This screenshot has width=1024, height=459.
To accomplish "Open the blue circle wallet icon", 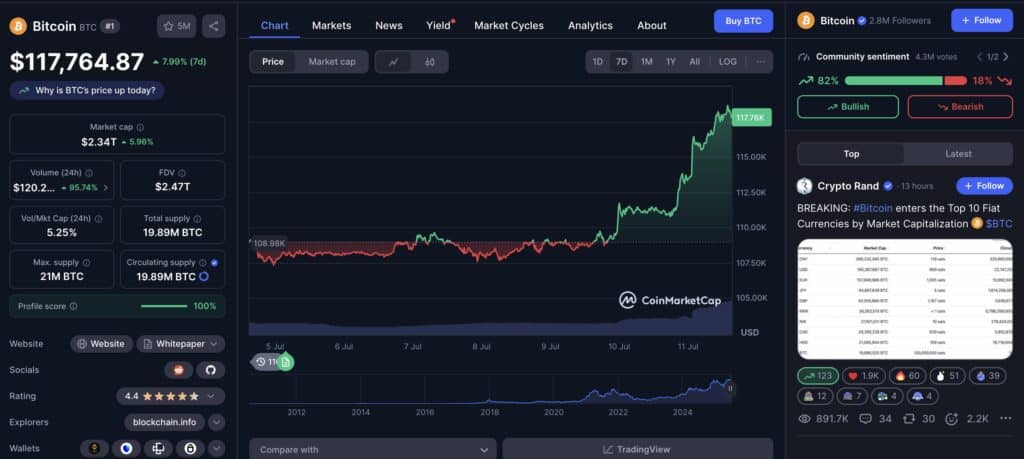I will coord(126,449).
